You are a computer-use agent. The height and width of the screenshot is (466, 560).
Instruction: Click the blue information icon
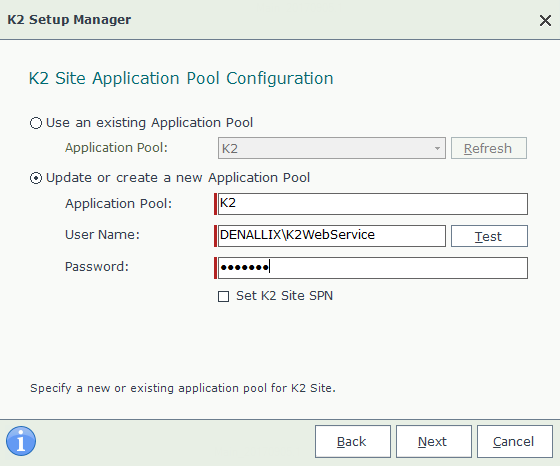21,441
